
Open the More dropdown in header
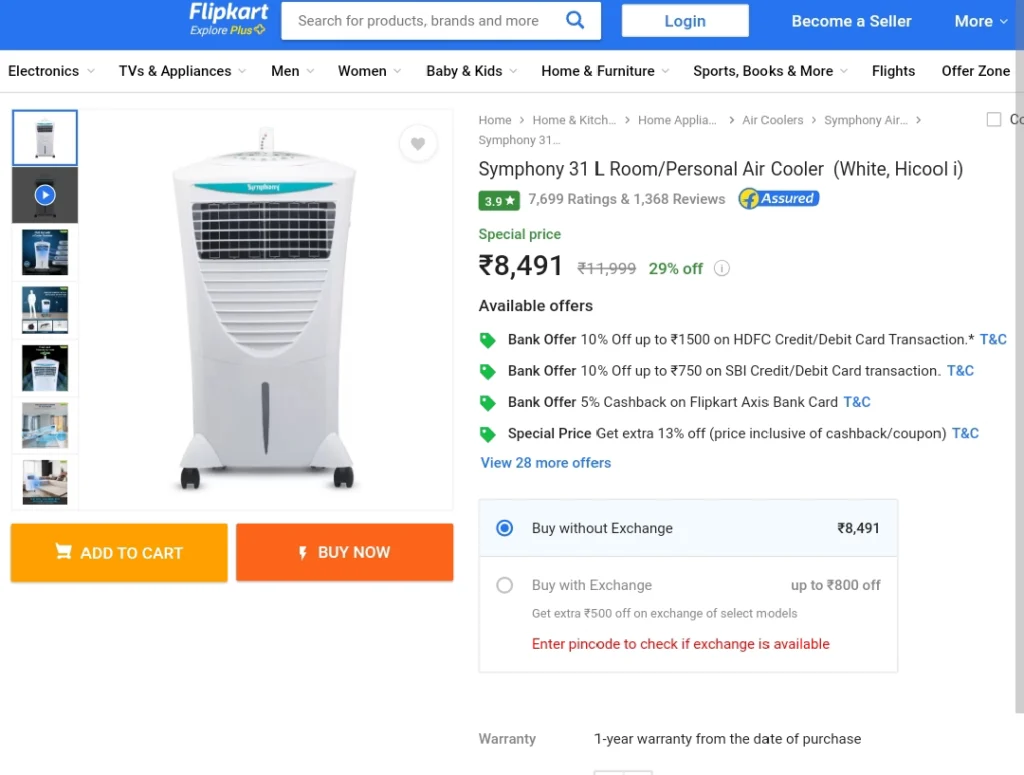tap(981, 21)
